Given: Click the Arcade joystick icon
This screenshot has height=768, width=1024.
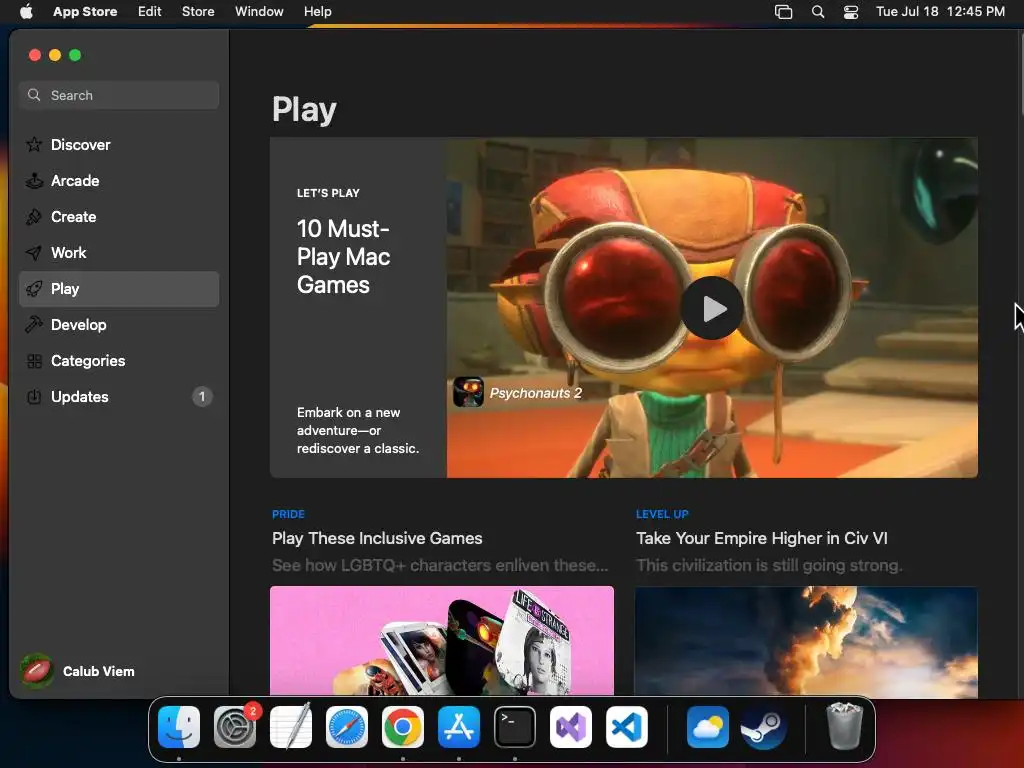Looking at the screenshot, I should pos(34,180).
